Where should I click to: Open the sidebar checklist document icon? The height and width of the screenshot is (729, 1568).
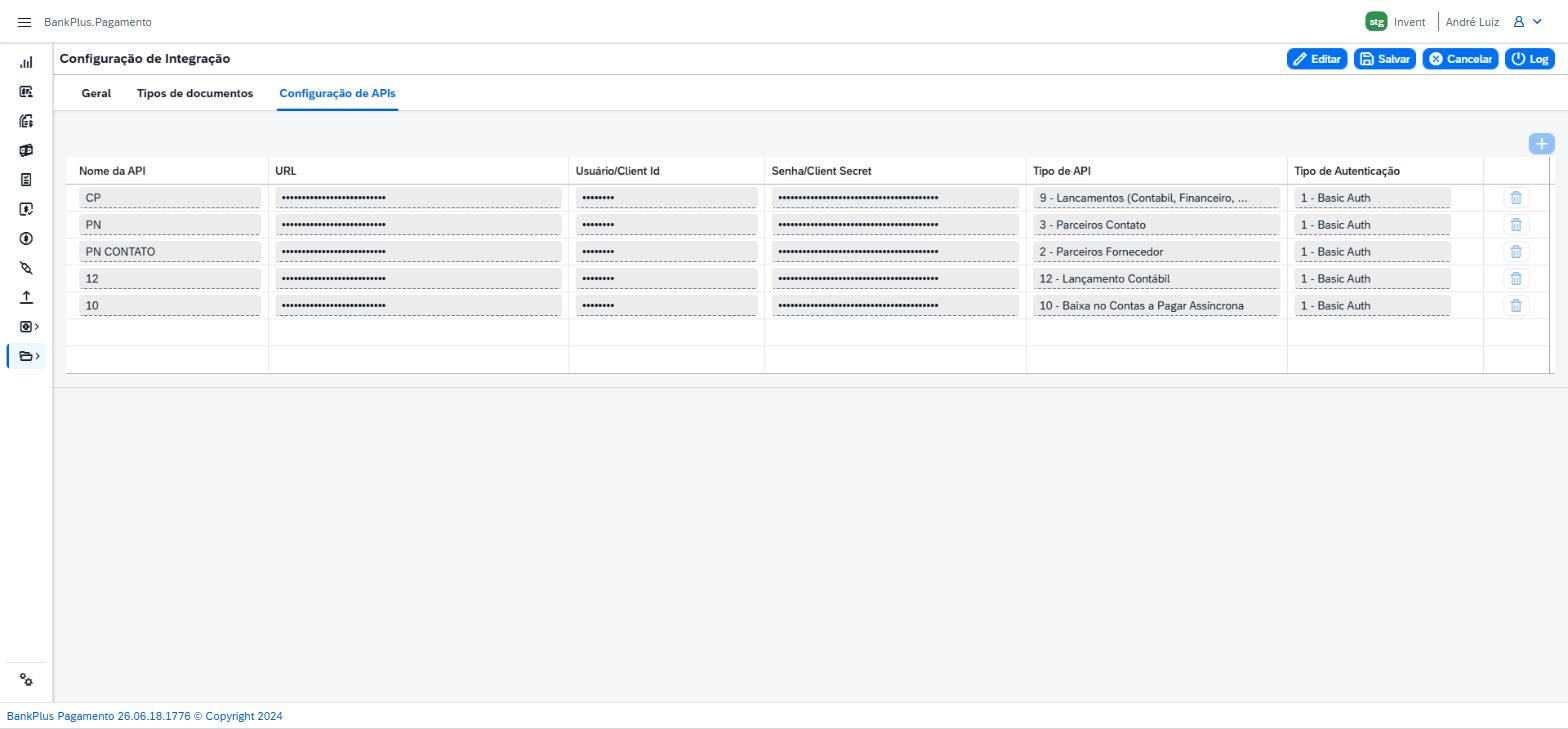[26, 180]
